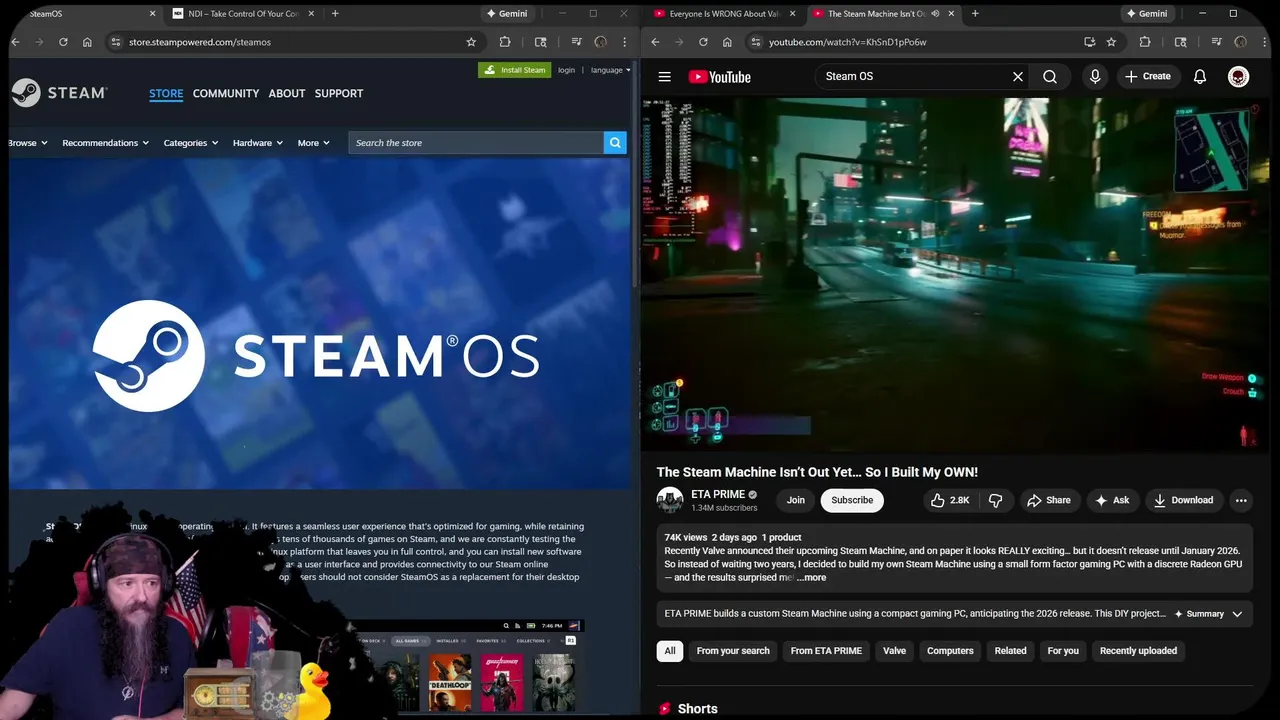Subscribe to ETA PRIME
The height and width of the screenshot is (720, 1280).
coord(852,500)
